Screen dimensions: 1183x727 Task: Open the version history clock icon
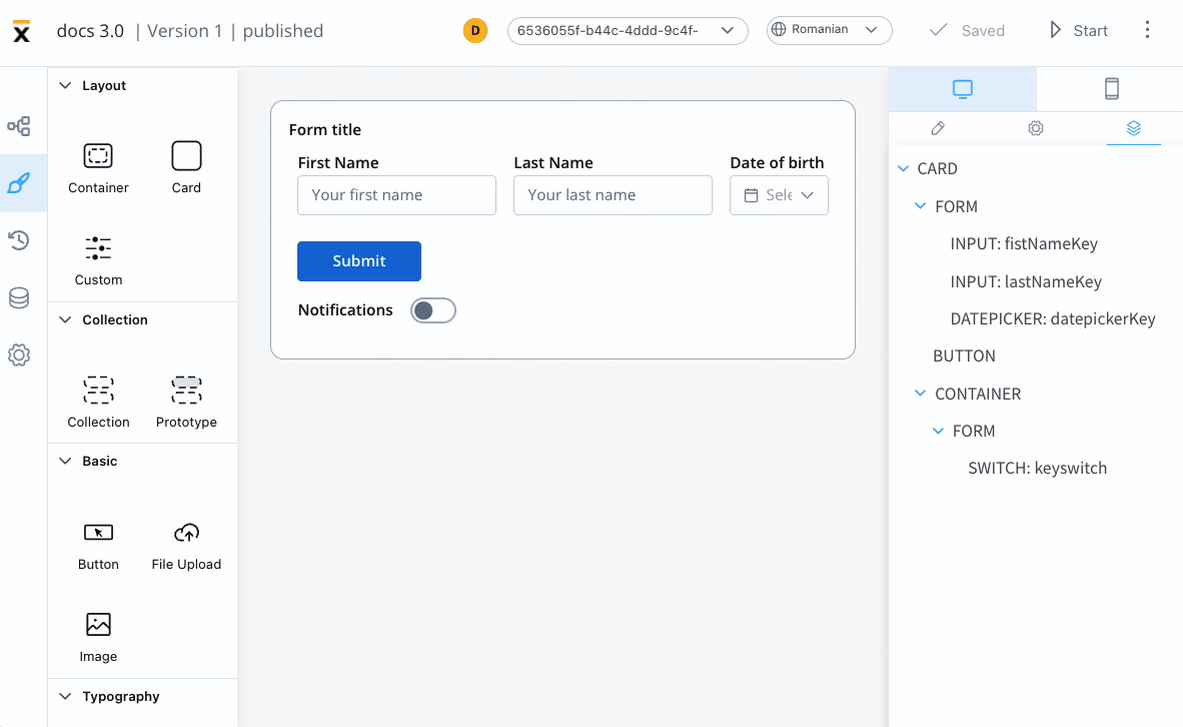click(x=19, y=241)
